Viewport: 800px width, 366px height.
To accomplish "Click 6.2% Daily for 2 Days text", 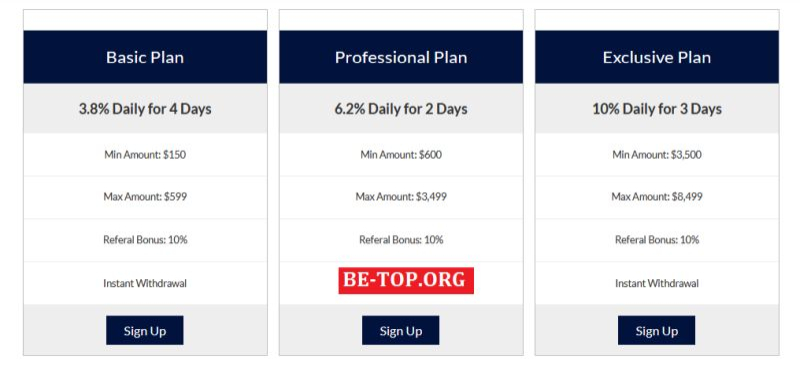I will [x=401, y=109].
